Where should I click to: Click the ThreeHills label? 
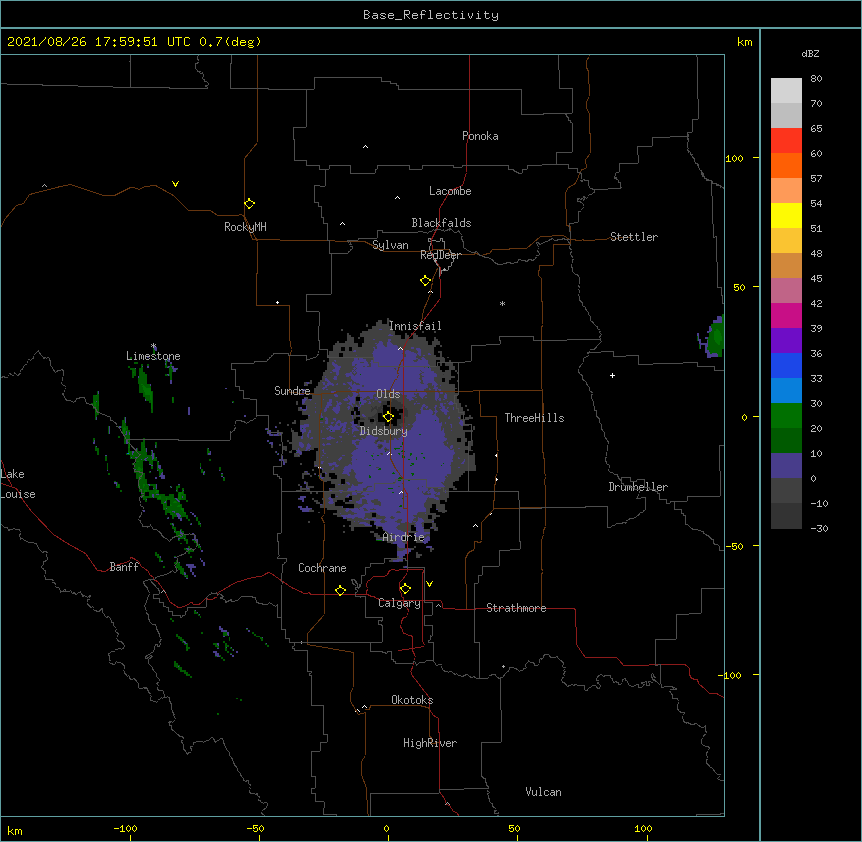click(534, 418)
